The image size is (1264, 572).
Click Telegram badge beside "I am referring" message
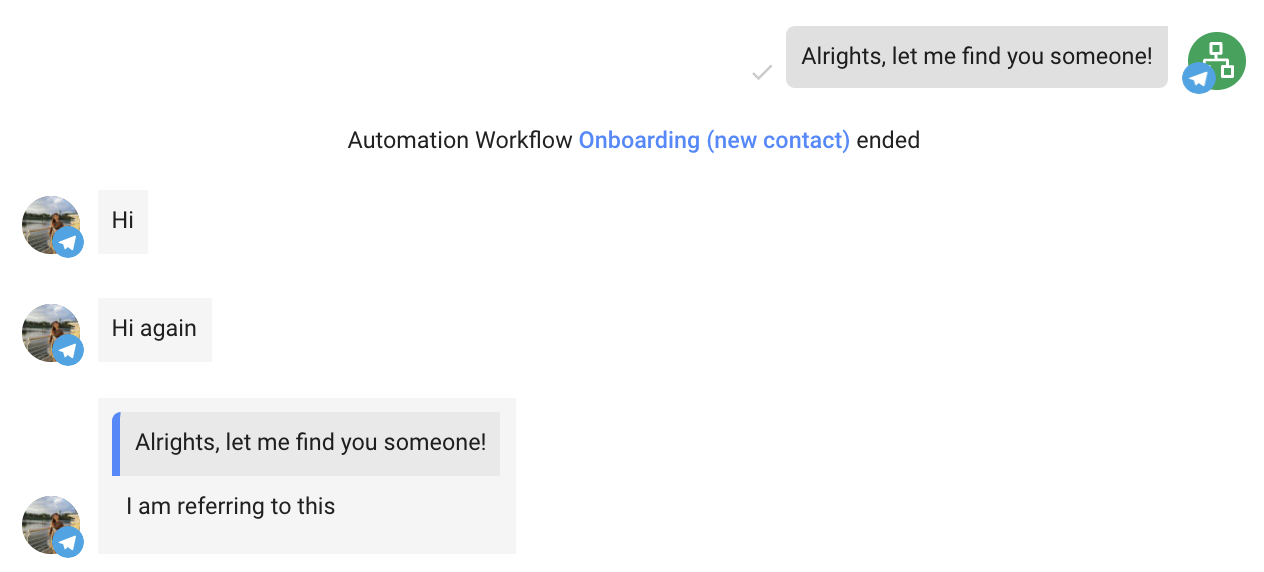tap(68, 542)
